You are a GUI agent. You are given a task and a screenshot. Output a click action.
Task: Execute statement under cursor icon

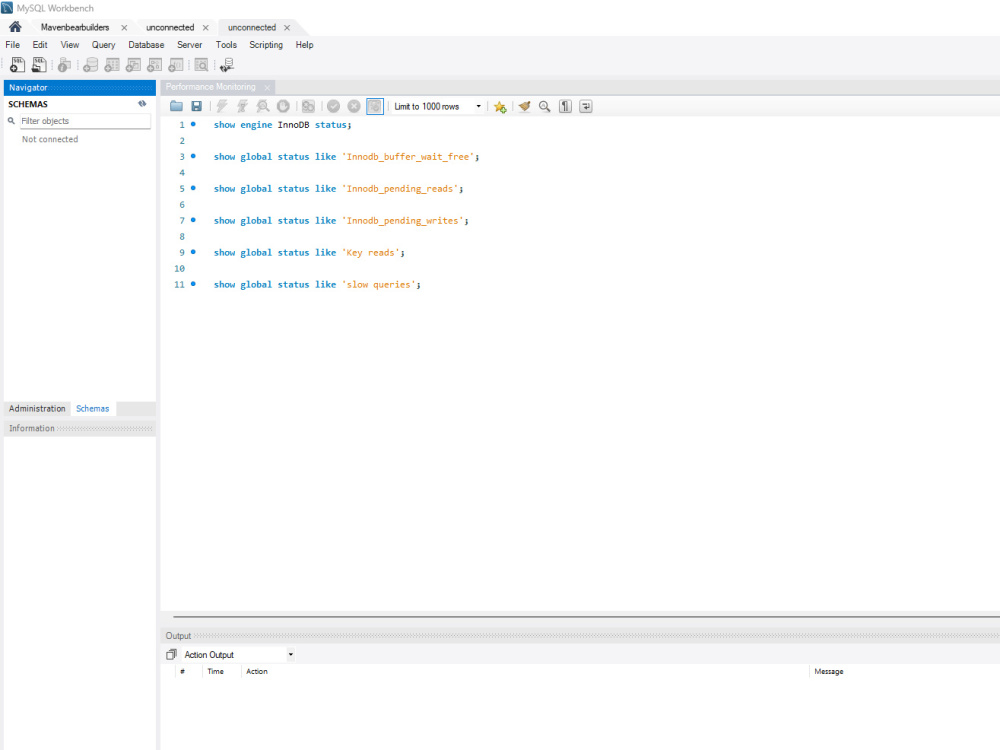pyautogui.click(x=242, y=107)
